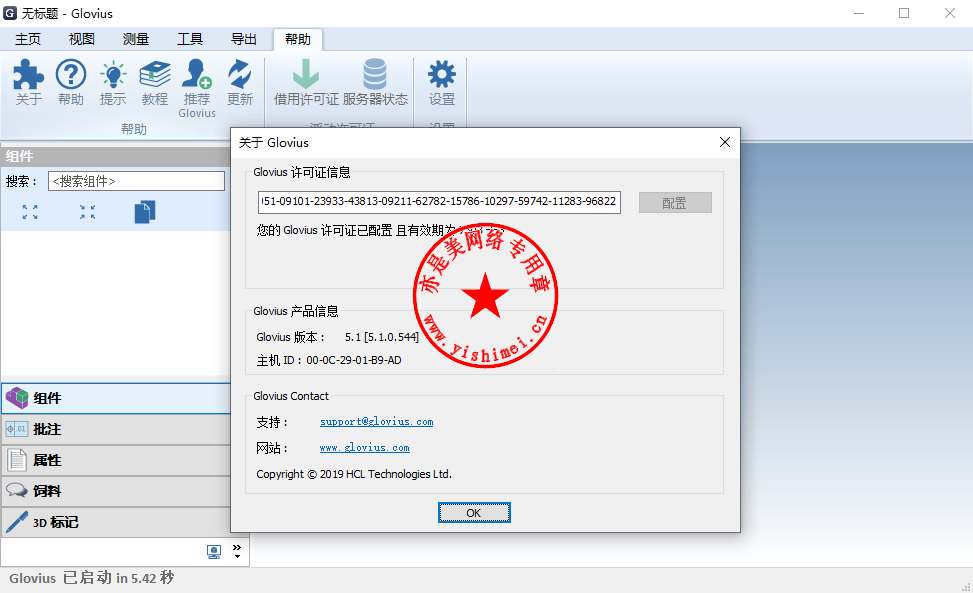Select the 导出 ribbon tab
This screenshot has height=593, width=973.
pyautogui.click(x=244, y=39)
